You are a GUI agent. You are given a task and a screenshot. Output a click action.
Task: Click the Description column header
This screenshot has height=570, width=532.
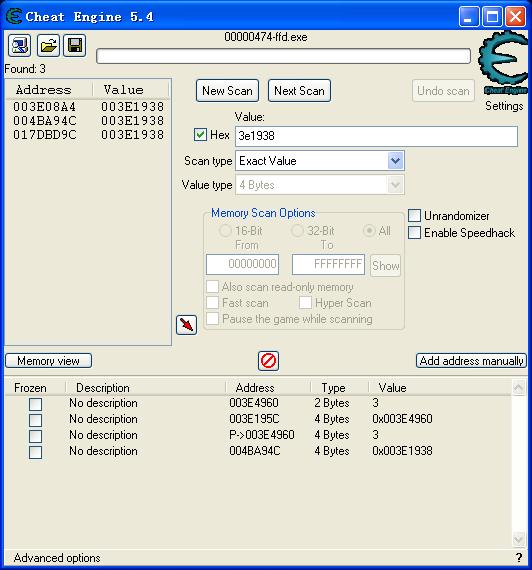[x=103, y=388]
